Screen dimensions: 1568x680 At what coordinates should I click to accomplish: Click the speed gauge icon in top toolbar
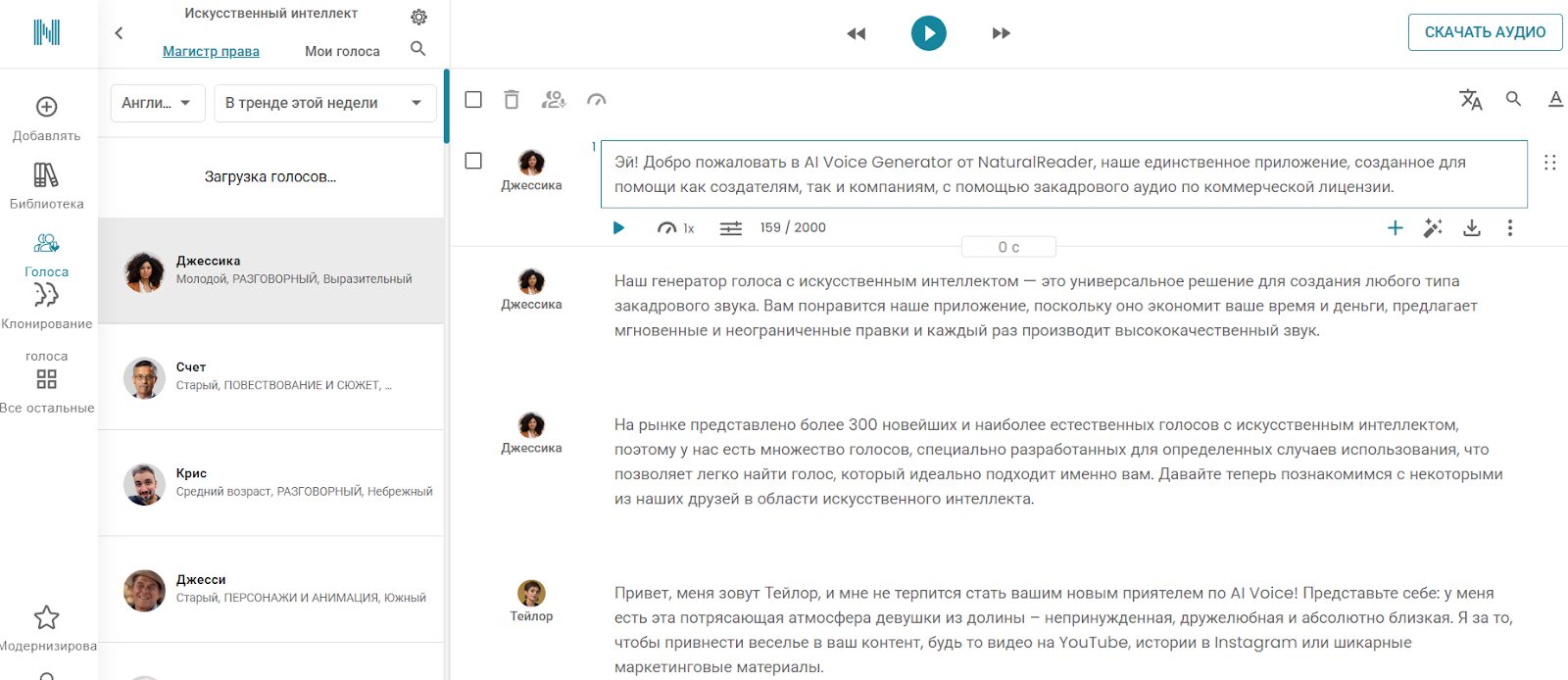(596, 100)
